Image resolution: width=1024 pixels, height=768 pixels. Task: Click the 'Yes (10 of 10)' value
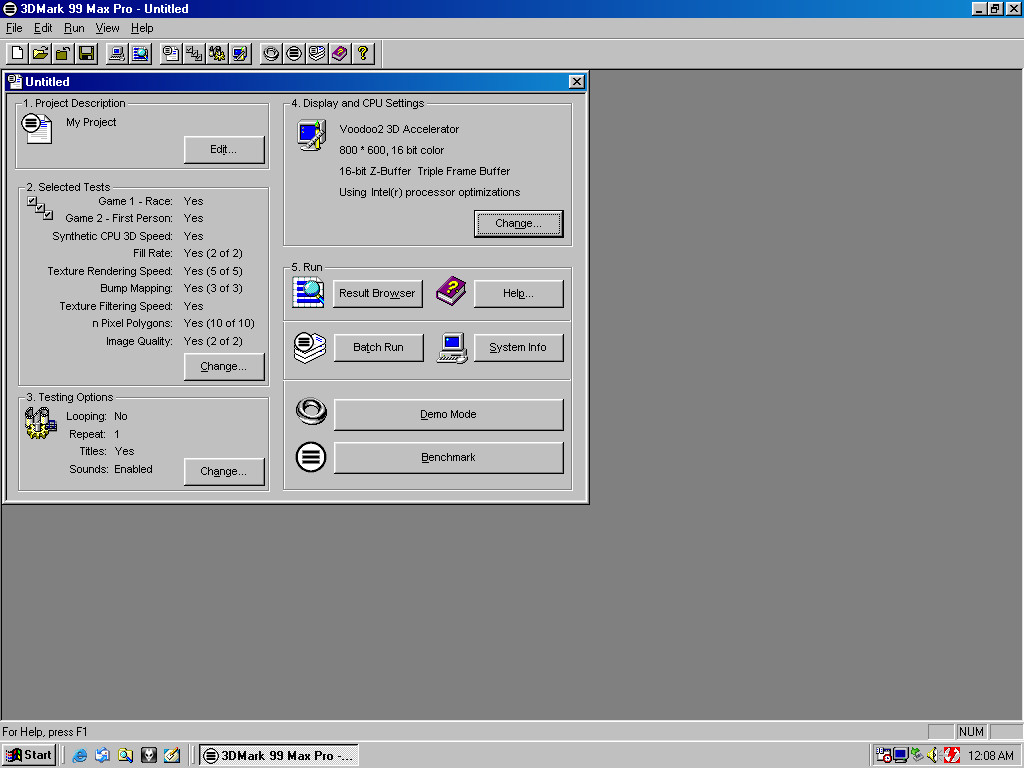(219, 323)
